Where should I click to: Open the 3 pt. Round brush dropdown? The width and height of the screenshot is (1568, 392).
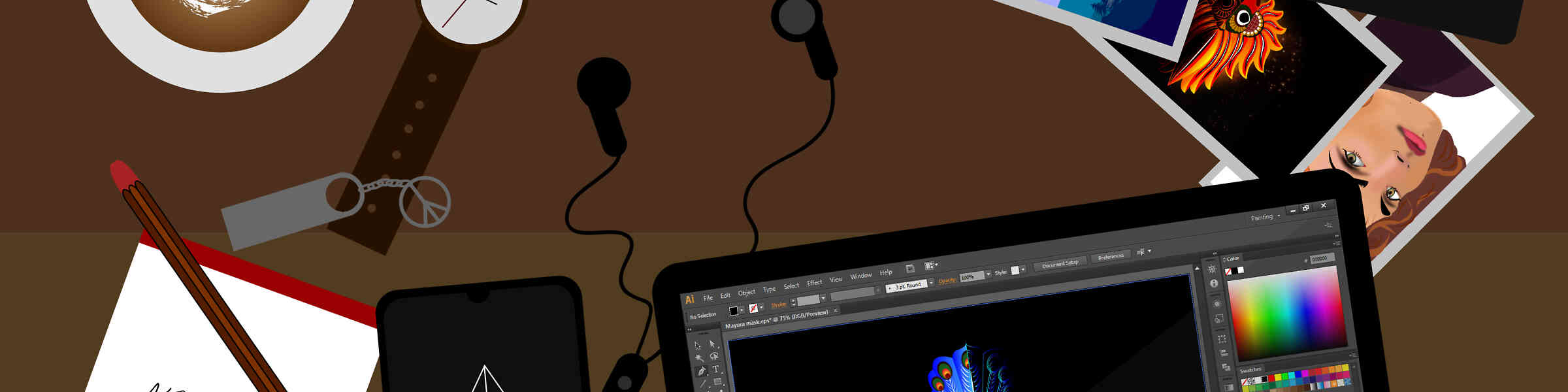(x=931, y=282)
